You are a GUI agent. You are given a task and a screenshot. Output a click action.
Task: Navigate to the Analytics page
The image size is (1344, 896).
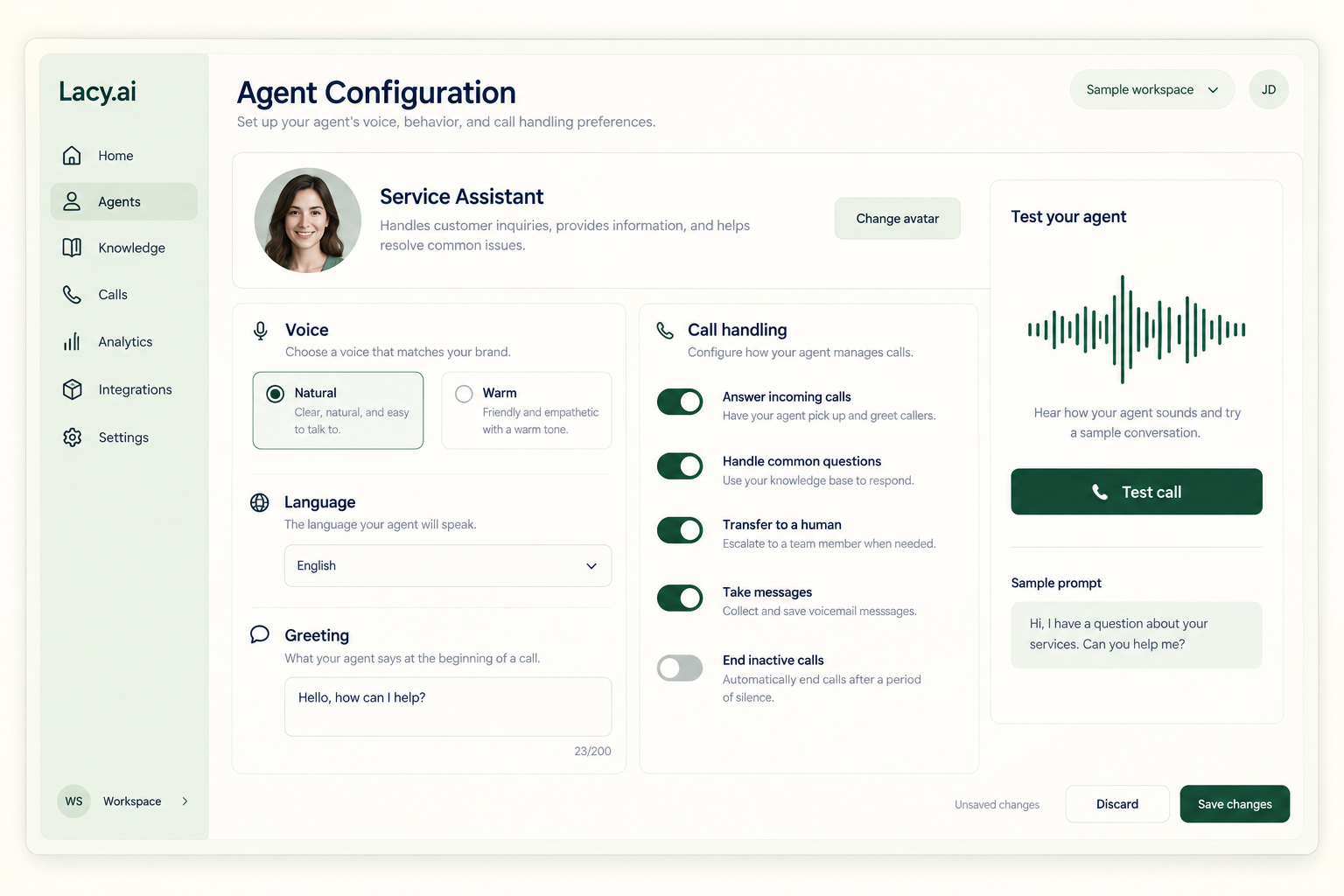point(124,341)
